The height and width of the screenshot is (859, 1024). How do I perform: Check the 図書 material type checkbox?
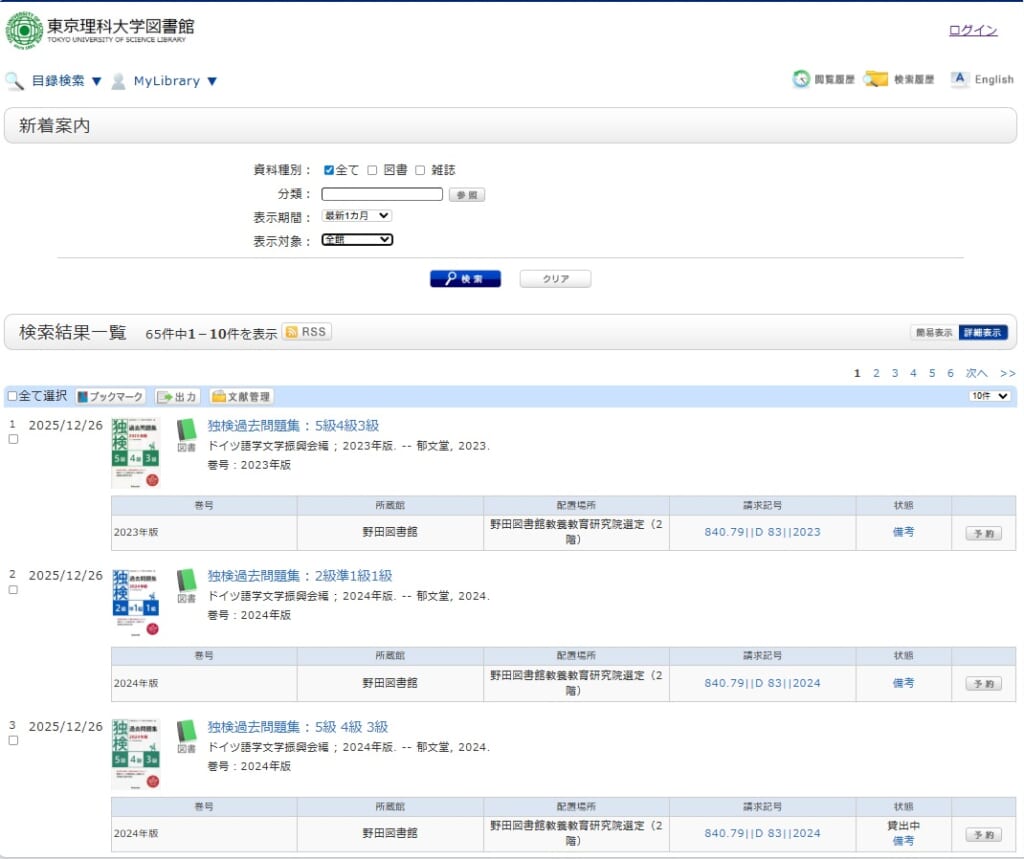point(372,170)
